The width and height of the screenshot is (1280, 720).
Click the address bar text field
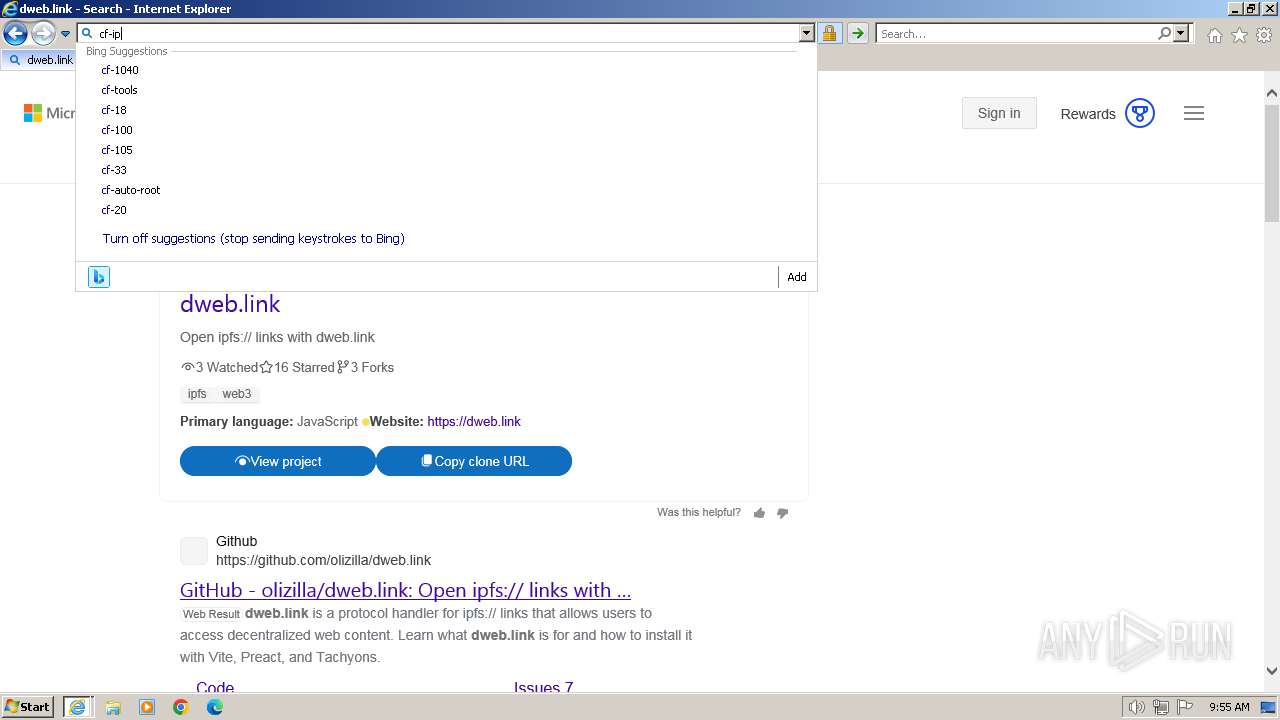pyautogui.click(x=448, y=33)
